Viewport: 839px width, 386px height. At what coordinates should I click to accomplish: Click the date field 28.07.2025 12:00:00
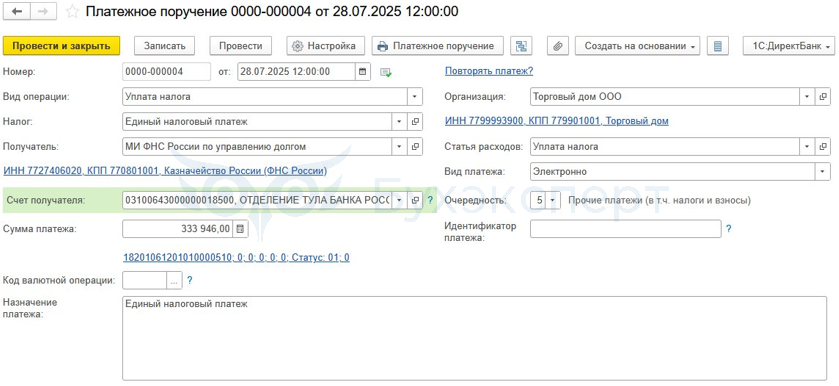(x=296, y=72)
